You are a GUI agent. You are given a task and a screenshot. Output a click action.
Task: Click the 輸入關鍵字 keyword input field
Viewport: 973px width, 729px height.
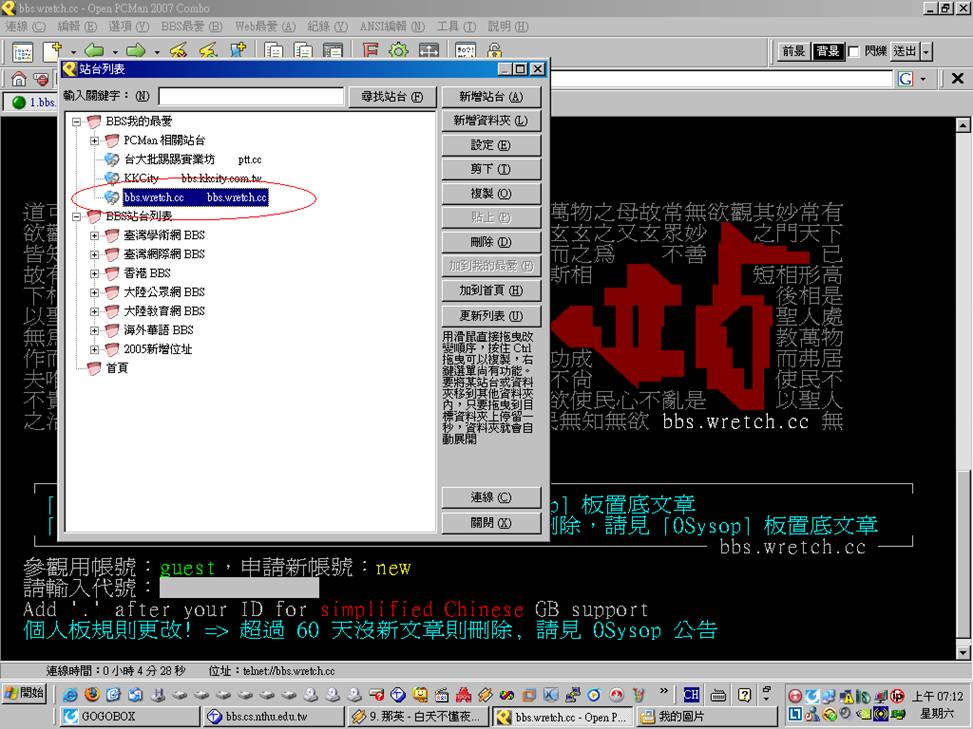[x=249, y=97]
